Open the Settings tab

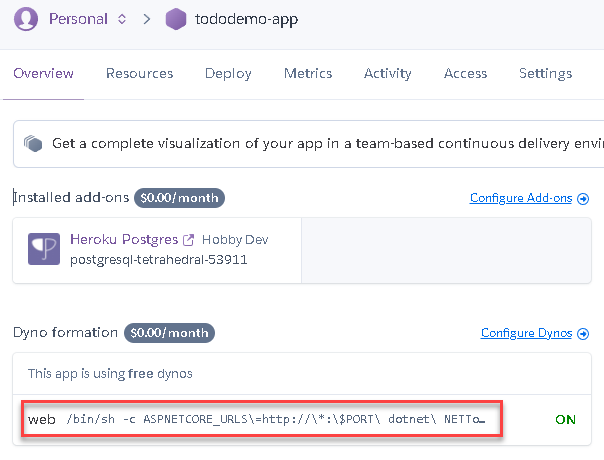tap(545, 73)
